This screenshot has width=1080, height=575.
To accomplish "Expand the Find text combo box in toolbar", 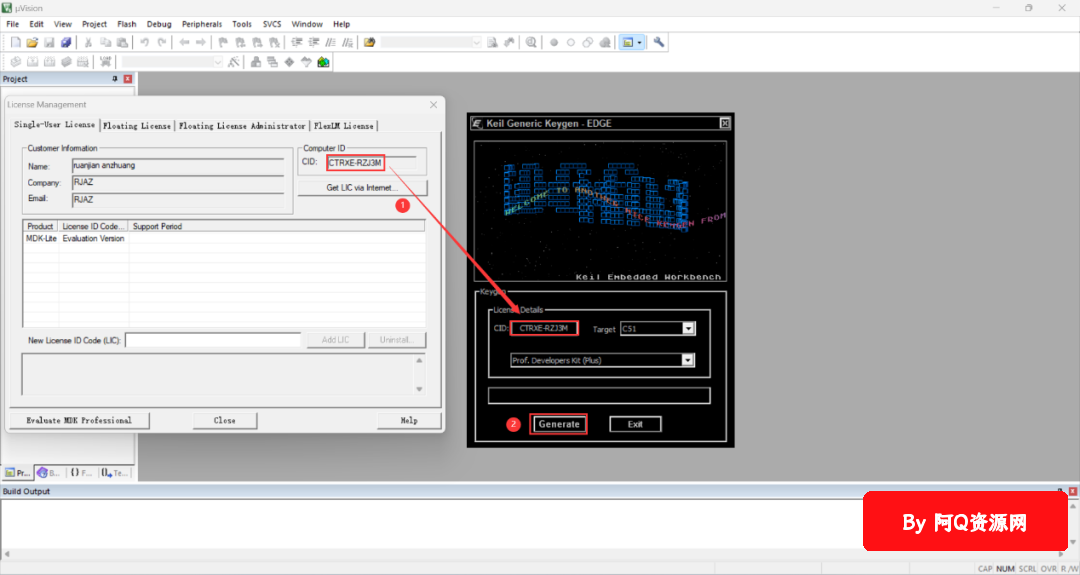I will 476,43.
